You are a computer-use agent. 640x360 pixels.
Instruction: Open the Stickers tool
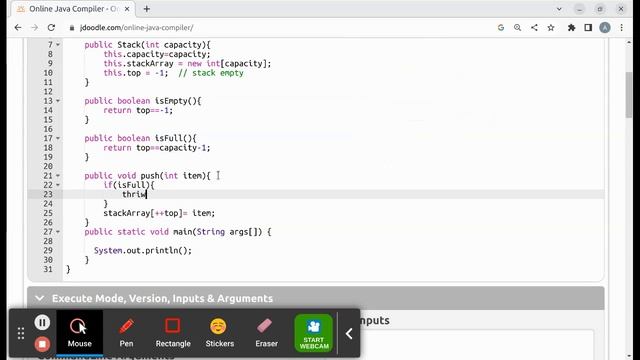220,333
